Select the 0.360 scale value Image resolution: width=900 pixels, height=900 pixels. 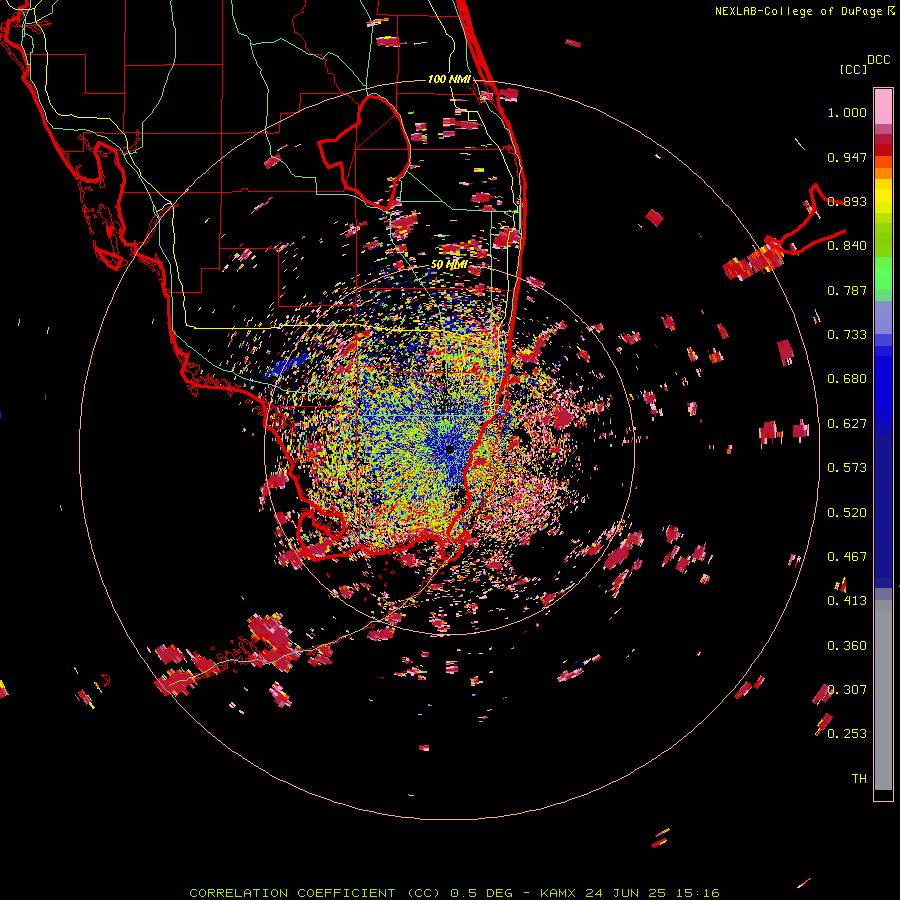click(x=847, y=646)
